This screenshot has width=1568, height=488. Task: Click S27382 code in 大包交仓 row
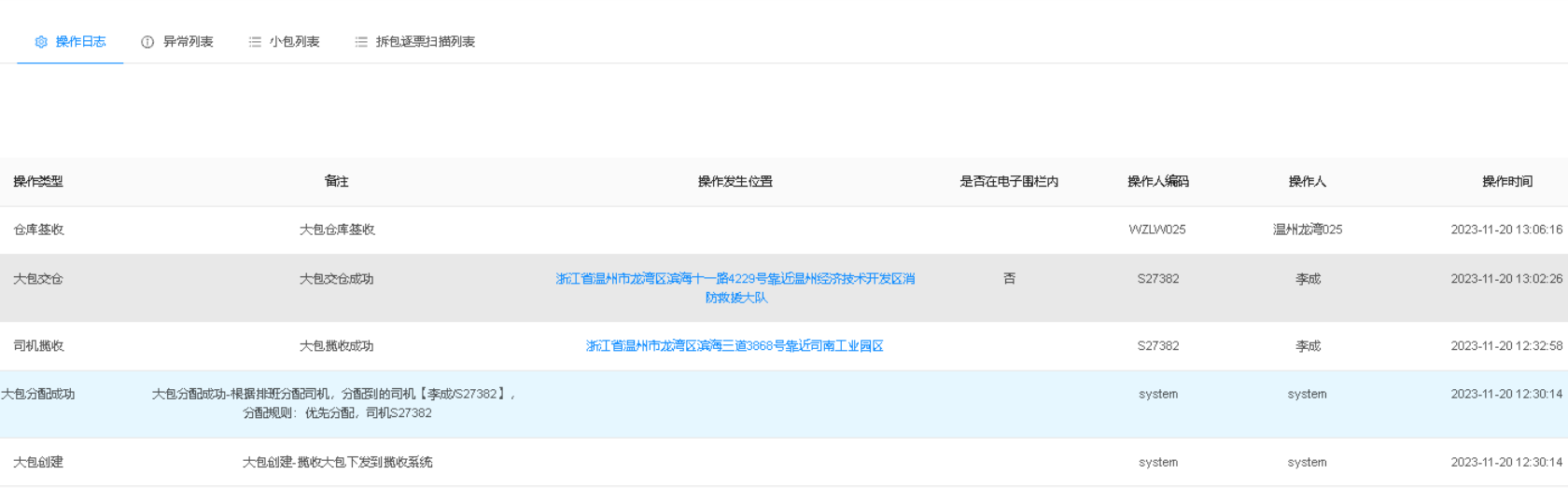(x=1158, y=279)
